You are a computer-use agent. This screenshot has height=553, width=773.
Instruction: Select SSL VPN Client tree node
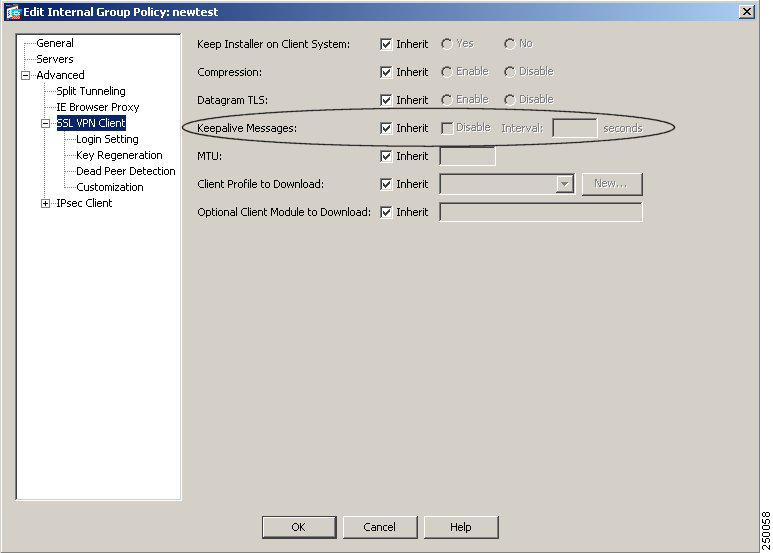(91, 123)
